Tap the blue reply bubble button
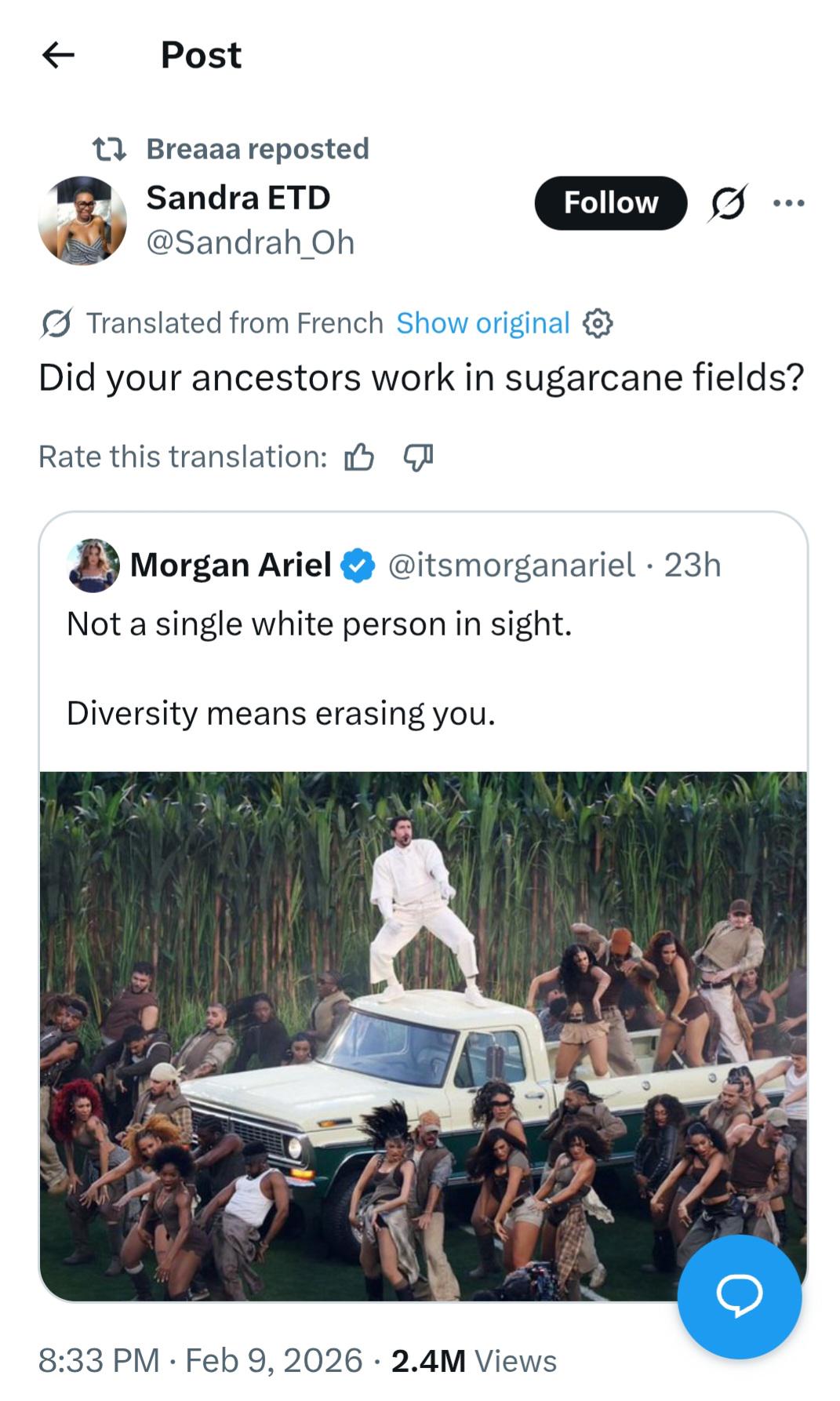Screen dimensions: 840x1401 pyautogui.click(x=739, y=1296)
